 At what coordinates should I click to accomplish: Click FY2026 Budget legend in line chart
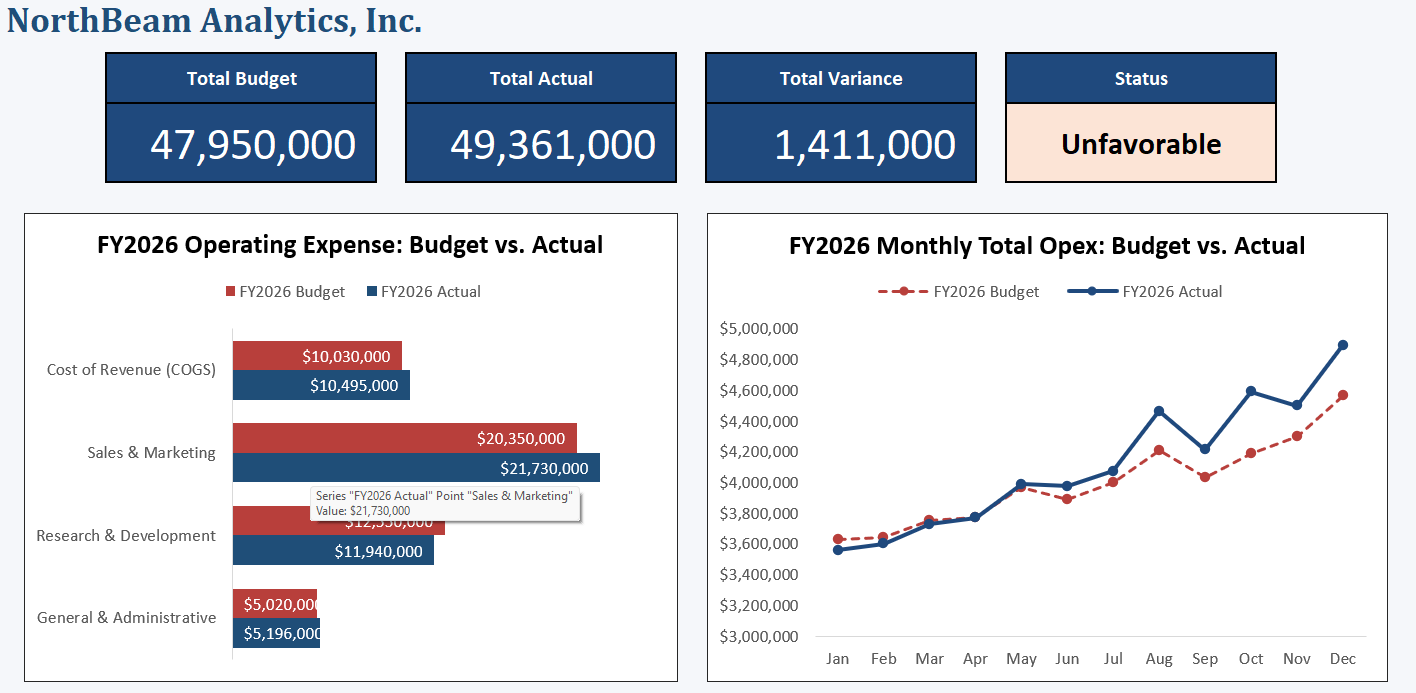tap(959, 291)
